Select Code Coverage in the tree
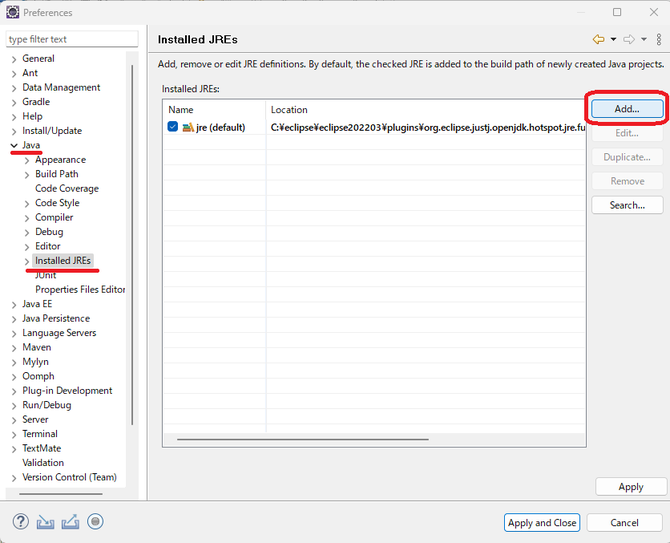Image resolution: width=670 pixels, height=543 pixels. pyautogui.click(x=67, y=188)
